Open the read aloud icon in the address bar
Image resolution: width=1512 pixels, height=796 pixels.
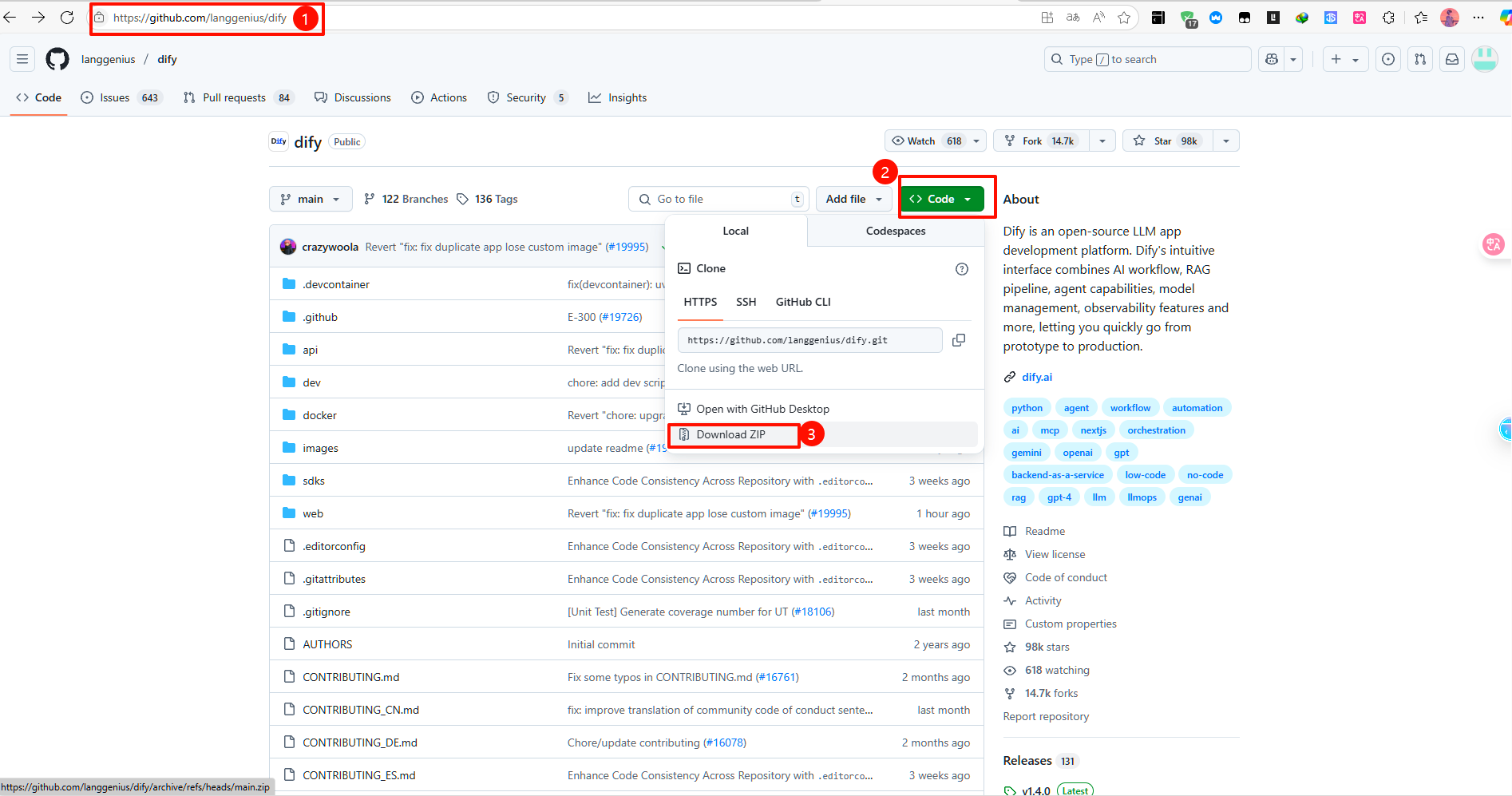click(x=1098, y=18)
